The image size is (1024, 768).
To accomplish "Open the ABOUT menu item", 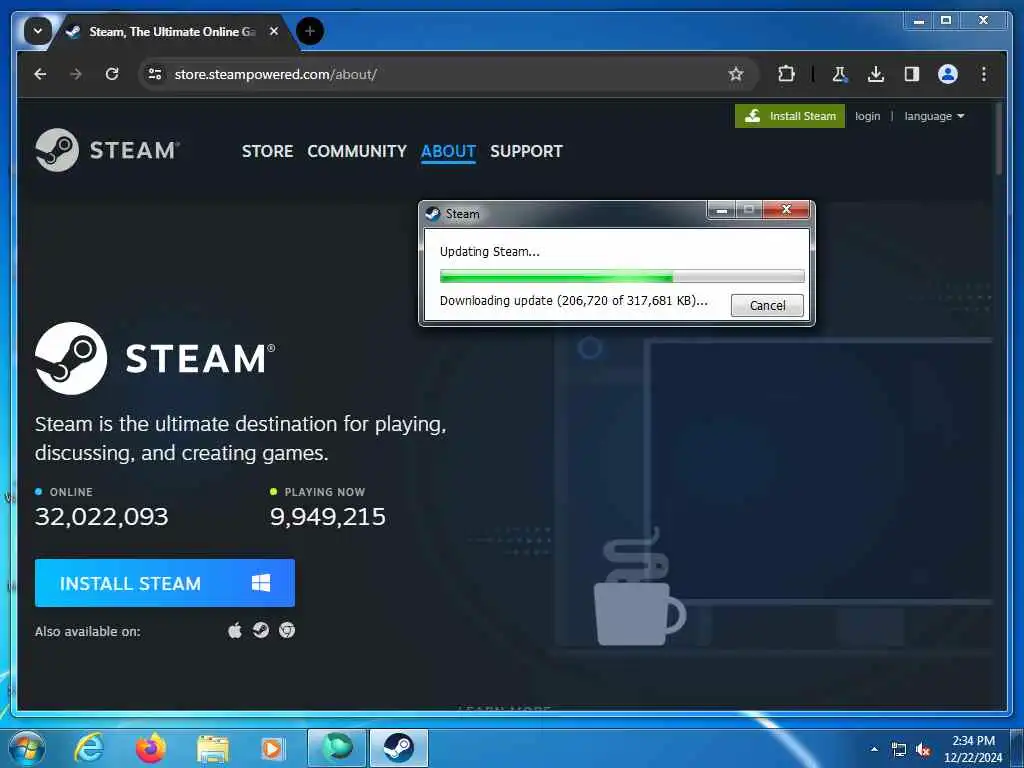I will 448,152.
